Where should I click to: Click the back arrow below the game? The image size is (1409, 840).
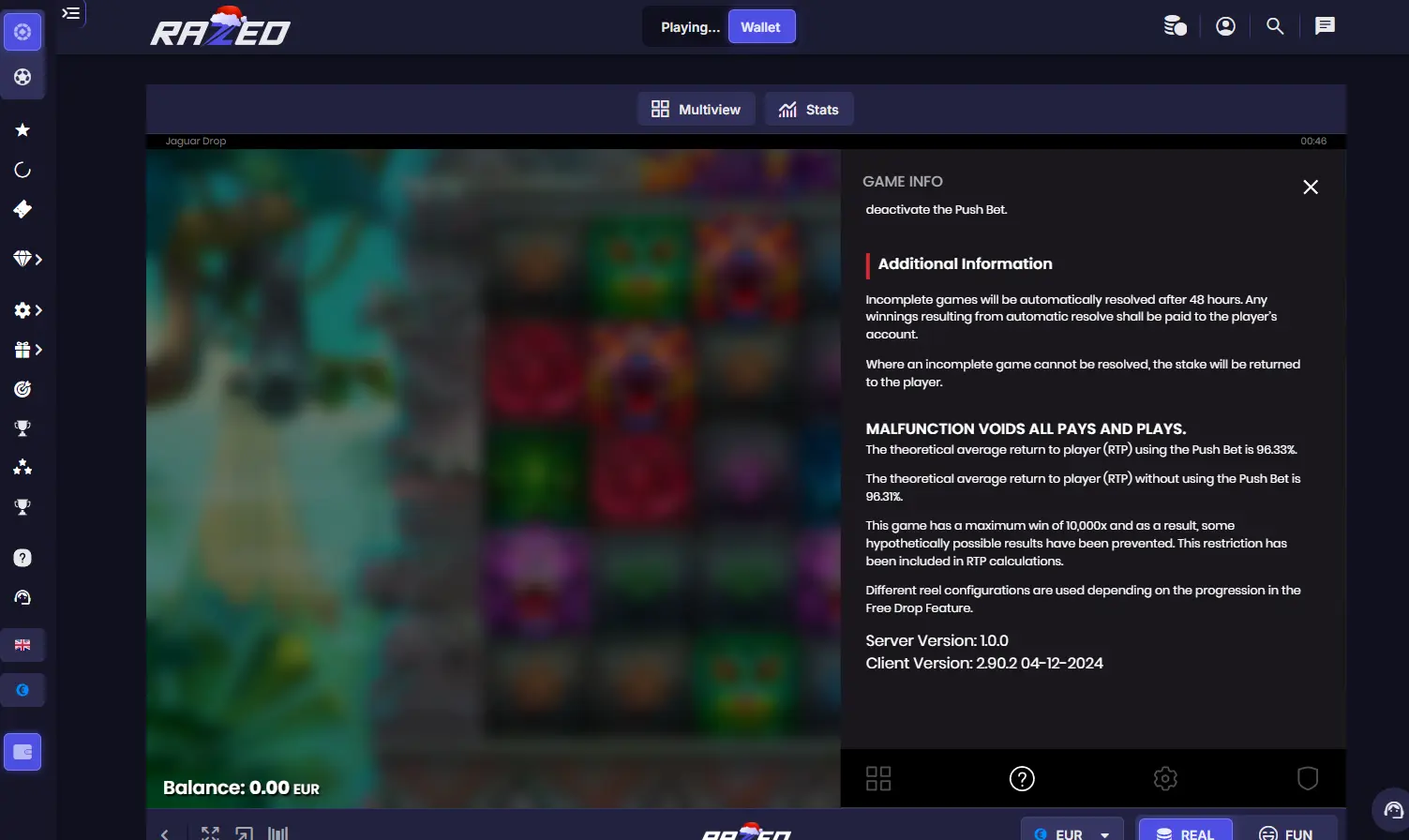(x=165, y=833)
